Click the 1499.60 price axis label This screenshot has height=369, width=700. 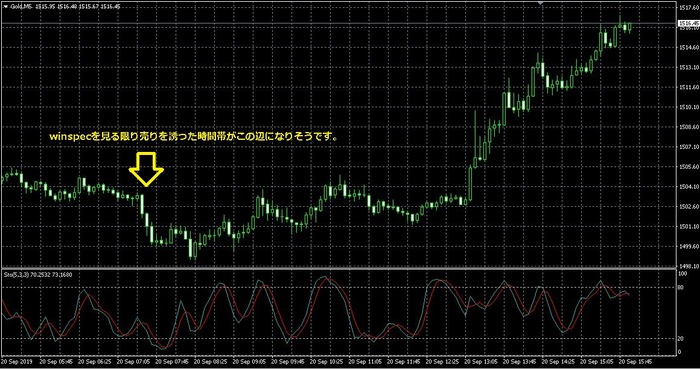pos(688,246)
